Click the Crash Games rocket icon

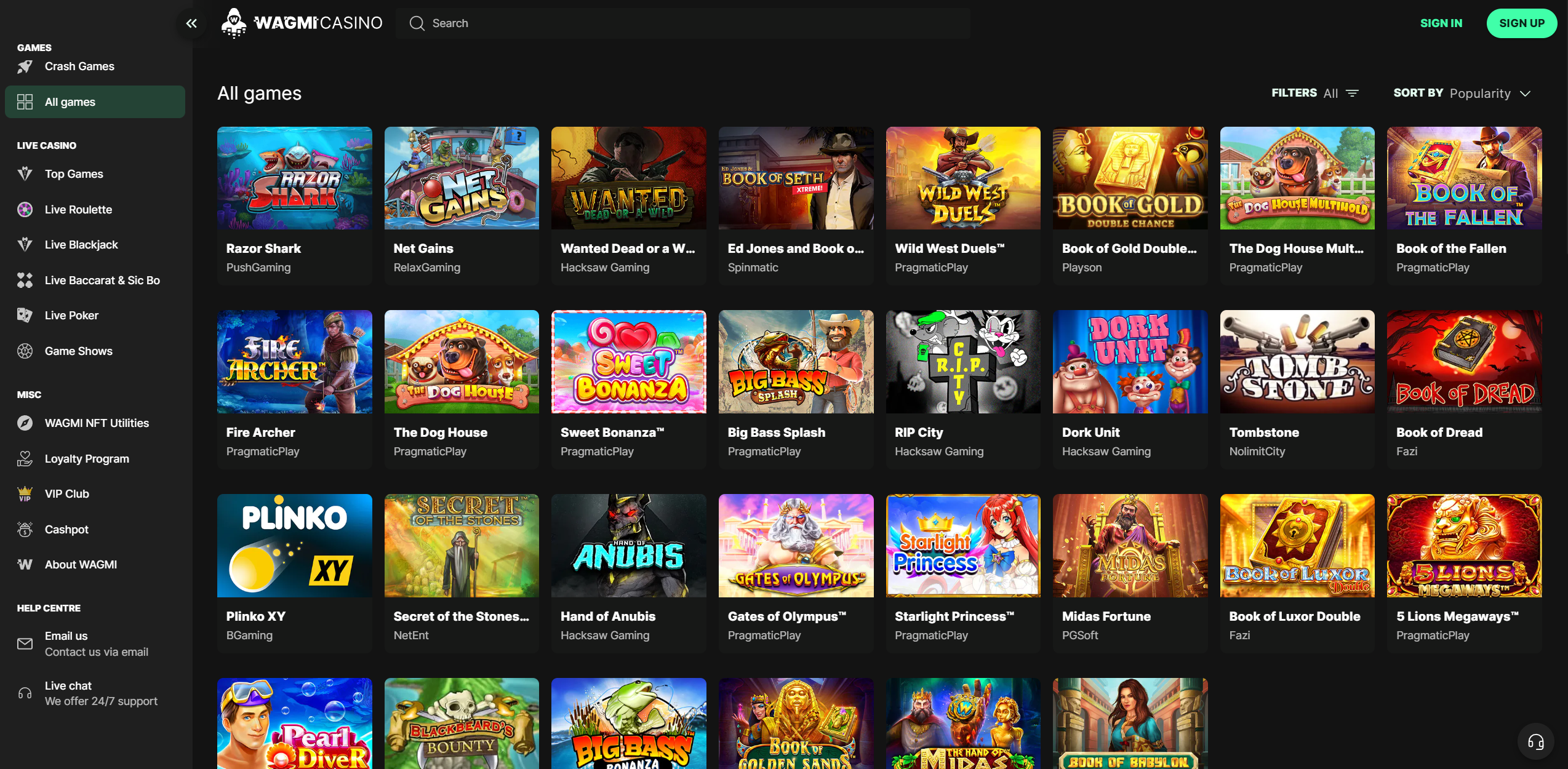point(25,66)
